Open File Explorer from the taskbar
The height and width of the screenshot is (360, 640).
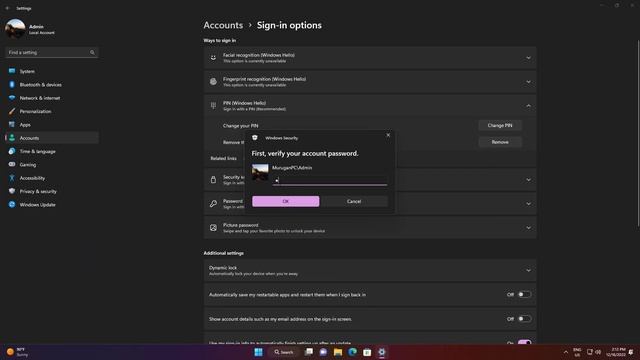(x=338, y=352)
